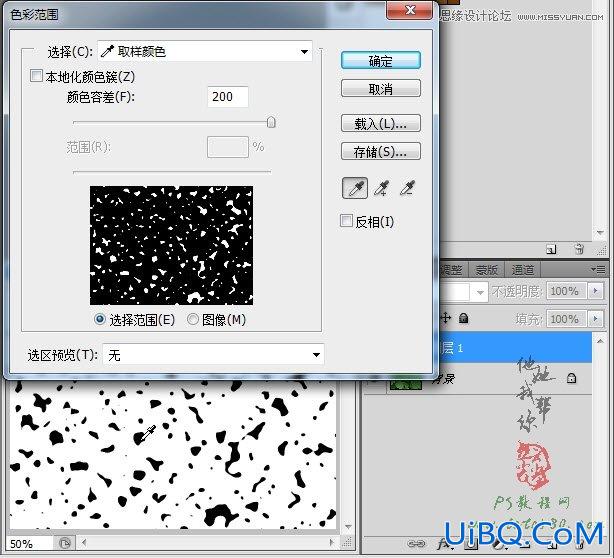Open the blend mode dropdown arrow

(480, 292)
